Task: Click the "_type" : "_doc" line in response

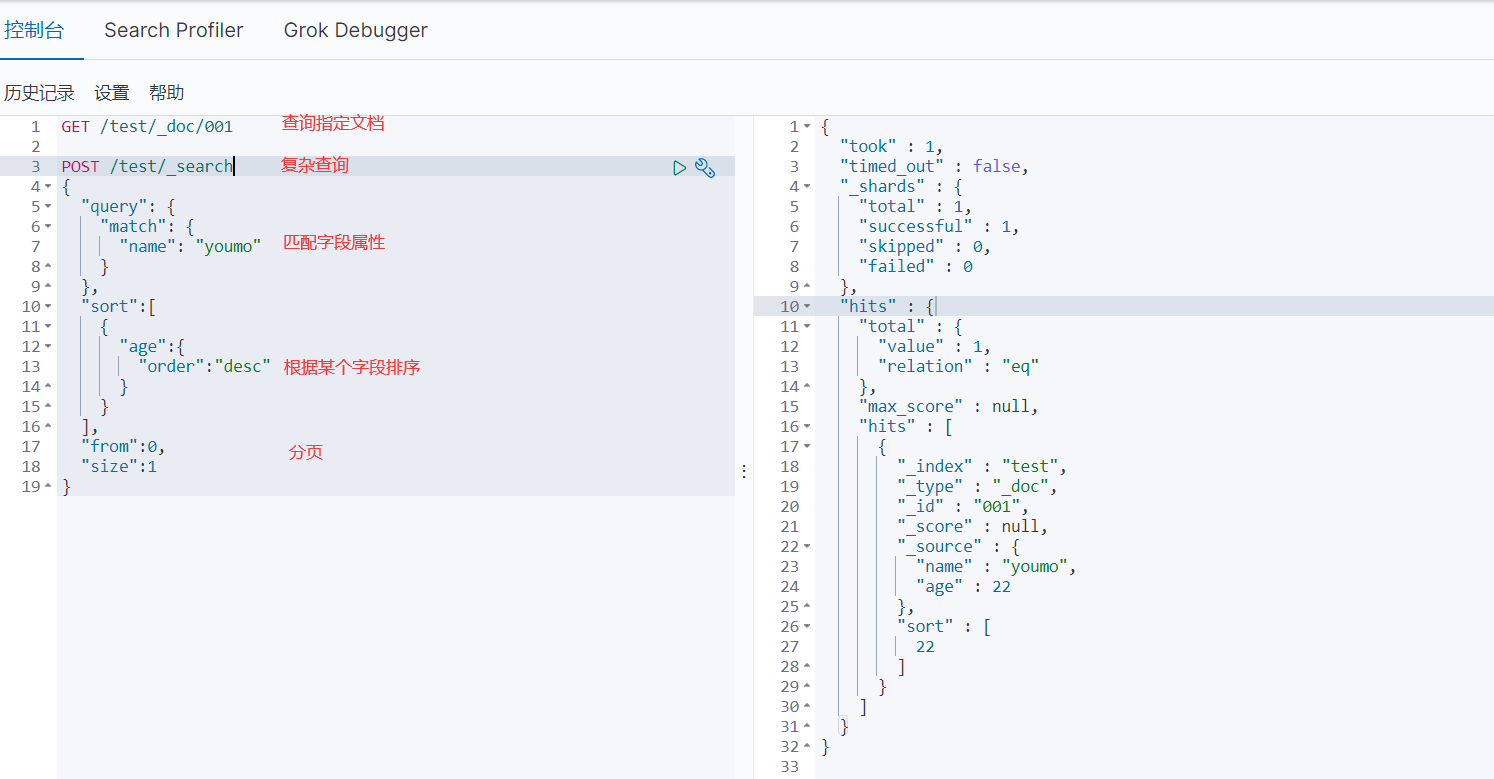Action: tap(977, 487)
